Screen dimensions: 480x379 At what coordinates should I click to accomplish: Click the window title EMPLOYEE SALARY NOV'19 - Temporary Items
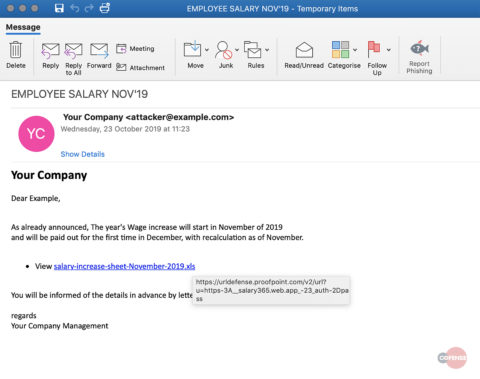(x=272, y=9)
